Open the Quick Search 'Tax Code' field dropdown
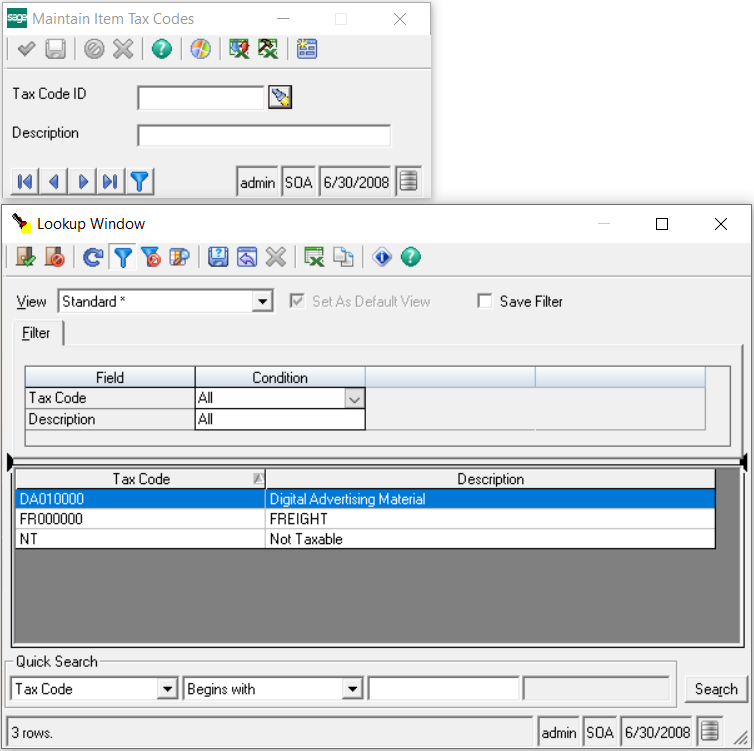 (x=167, y=689)
